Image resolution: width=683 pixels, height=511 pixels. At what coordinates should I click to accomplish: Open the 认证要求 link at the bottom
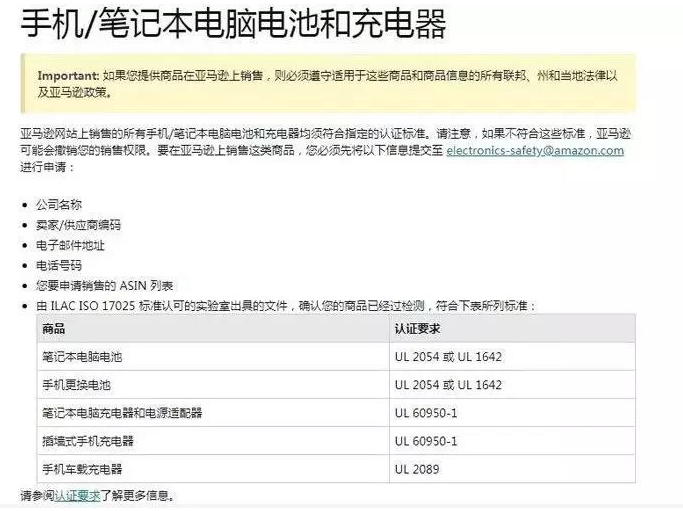point(77,495)
